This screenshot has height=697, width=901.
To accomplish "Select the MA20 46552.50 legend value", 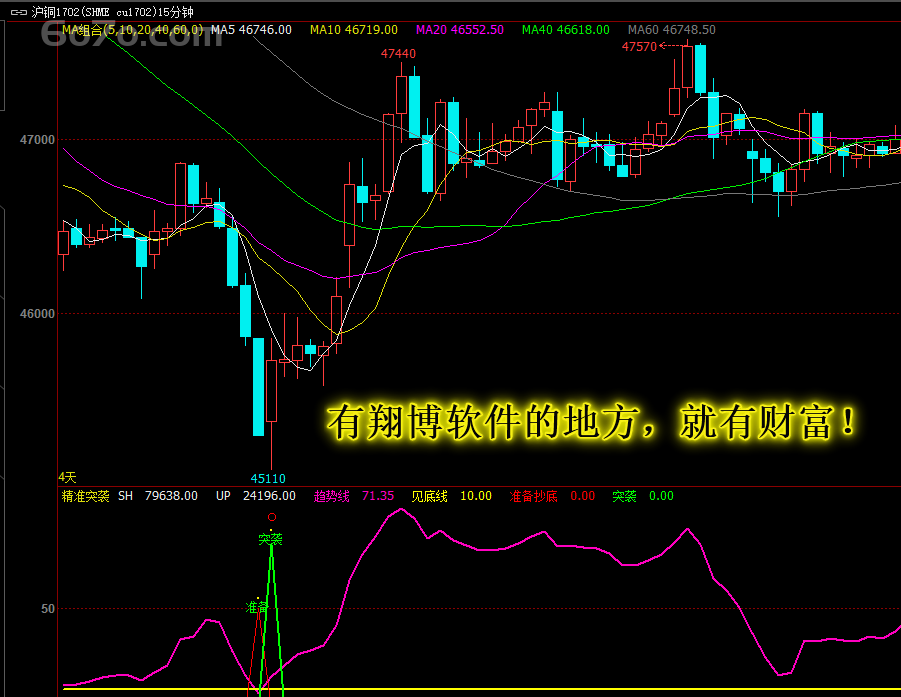I will 460,30.
